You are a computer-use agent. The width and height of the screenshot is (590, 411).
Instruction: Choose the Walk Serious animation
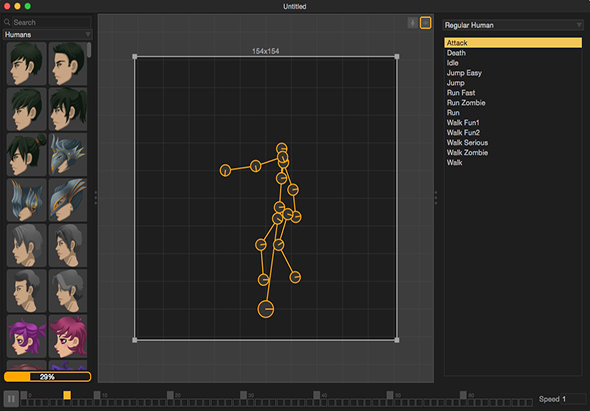(513, 143)
